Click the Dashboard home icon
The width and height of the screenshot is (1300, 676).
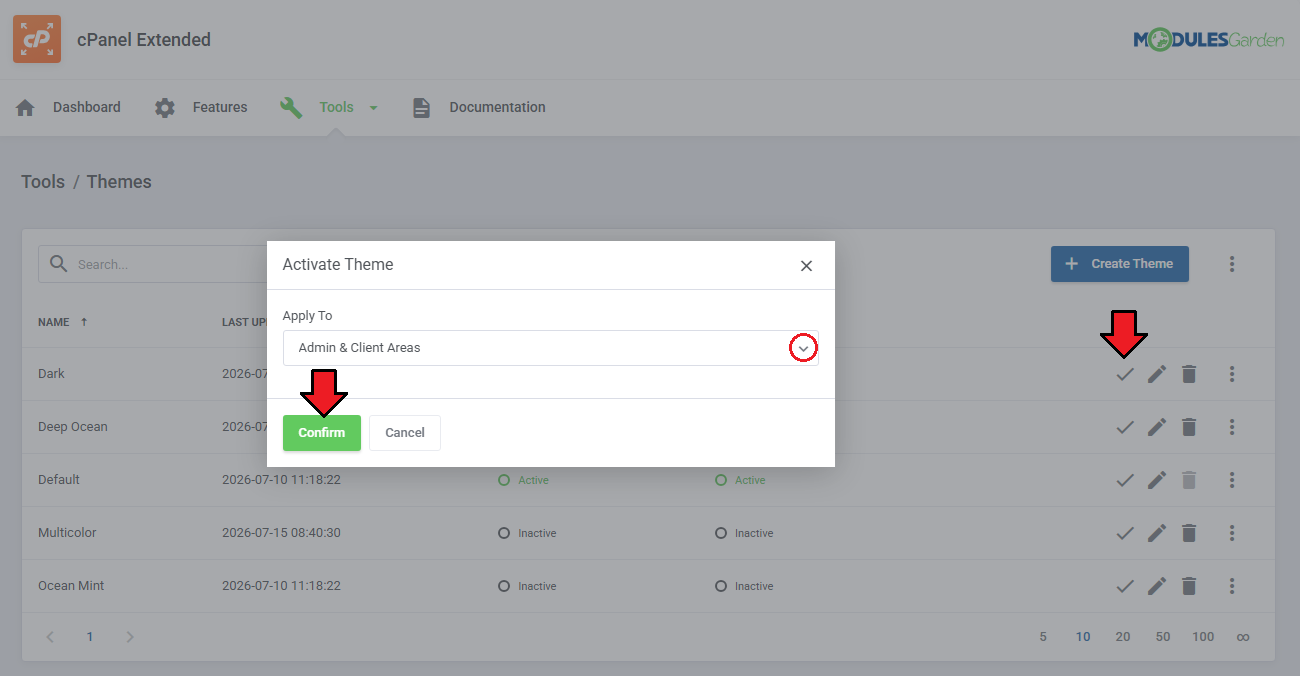25,108
